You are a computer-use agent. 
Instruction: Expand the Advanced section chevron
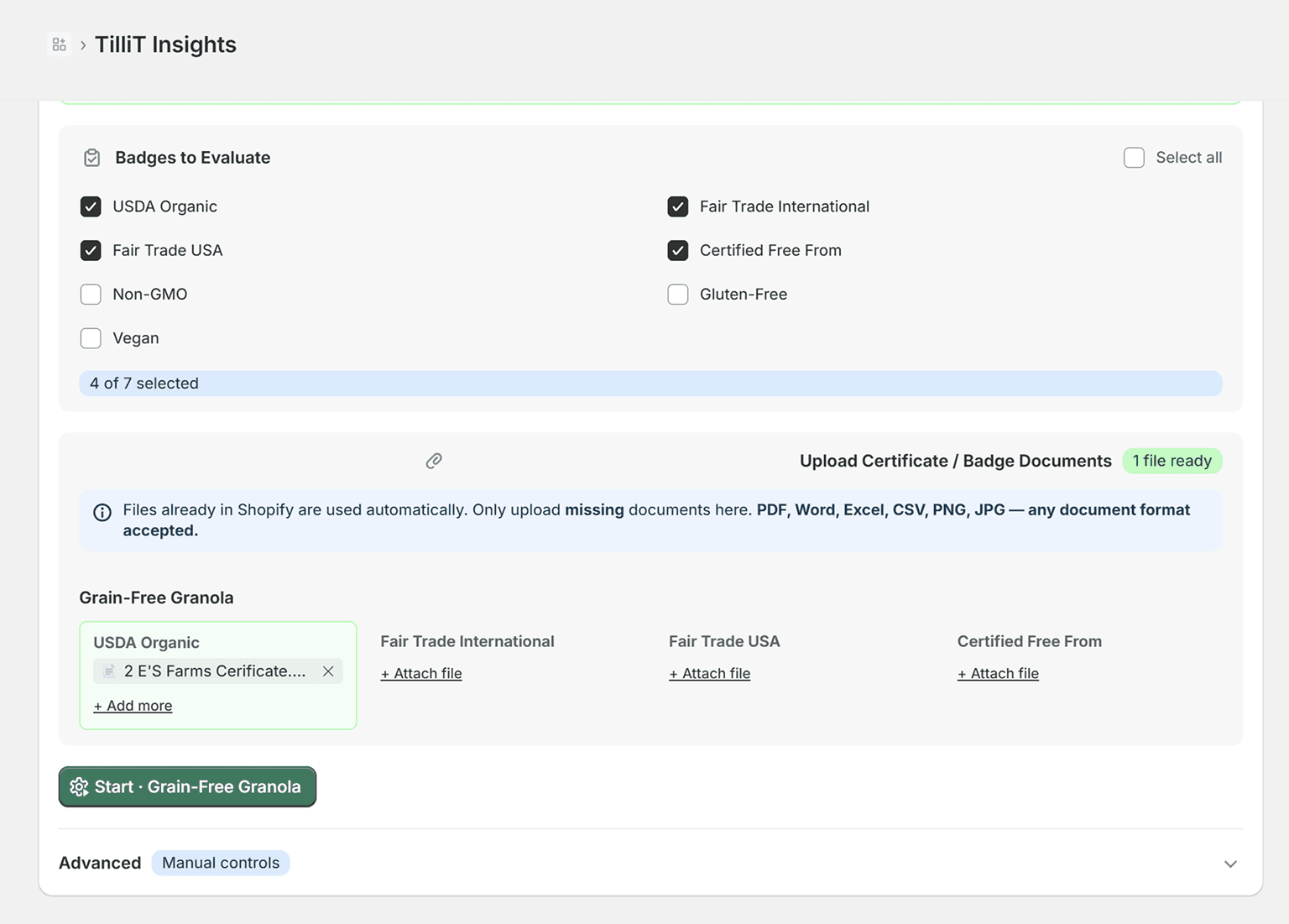pos(1230,864)
